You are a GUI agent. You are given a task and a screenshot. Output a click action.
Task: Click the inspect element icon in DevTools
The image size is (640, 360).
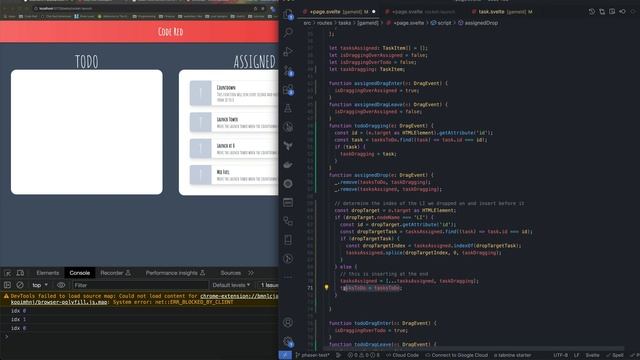tap(7, 273)
